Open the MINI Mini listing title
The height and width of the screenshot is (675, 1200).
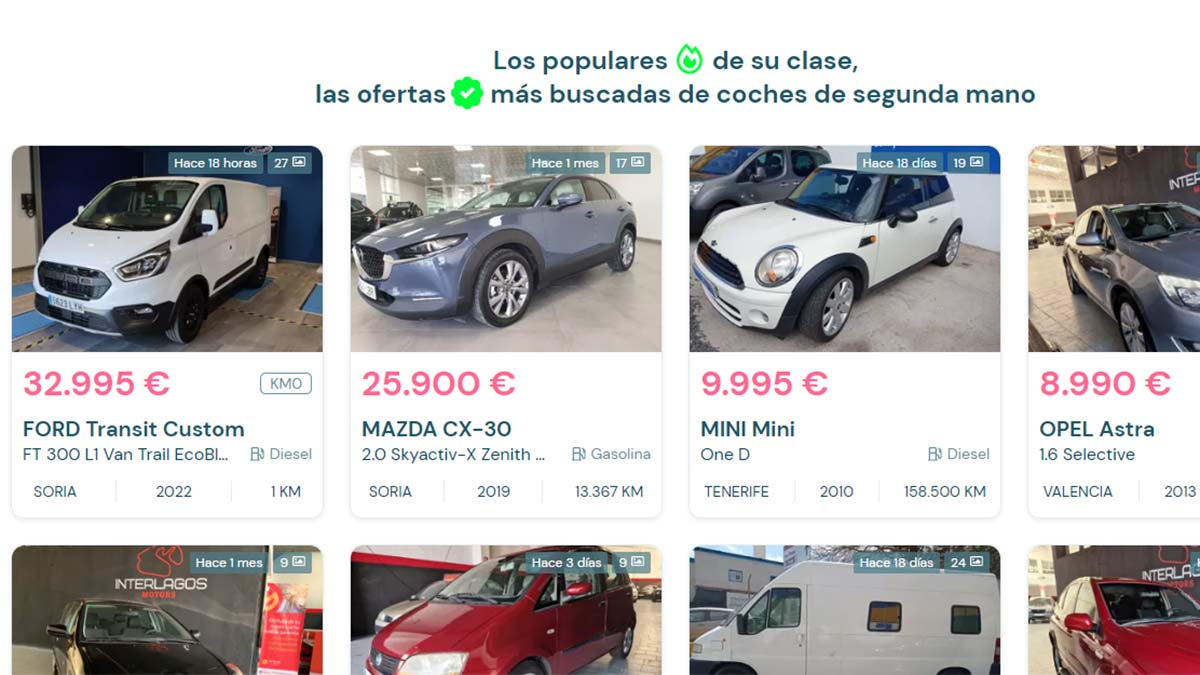748,429
